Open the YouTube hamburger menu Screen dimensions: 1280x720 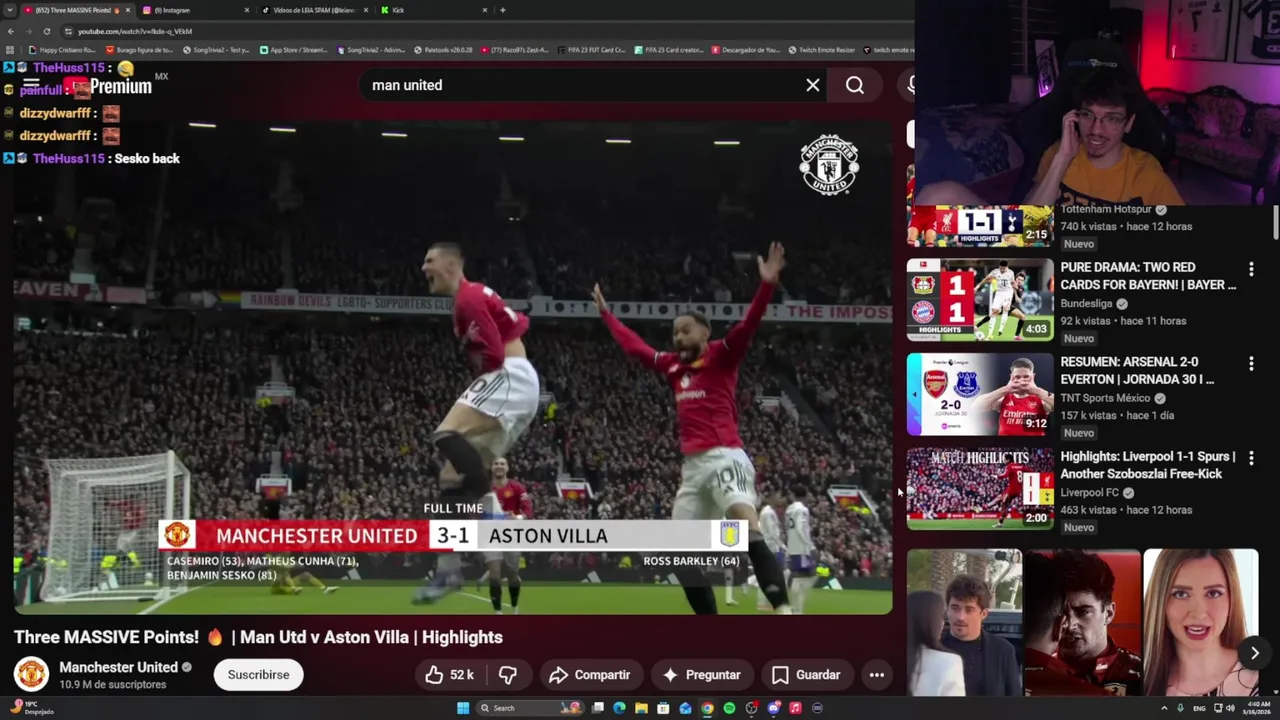pos(30,86)
